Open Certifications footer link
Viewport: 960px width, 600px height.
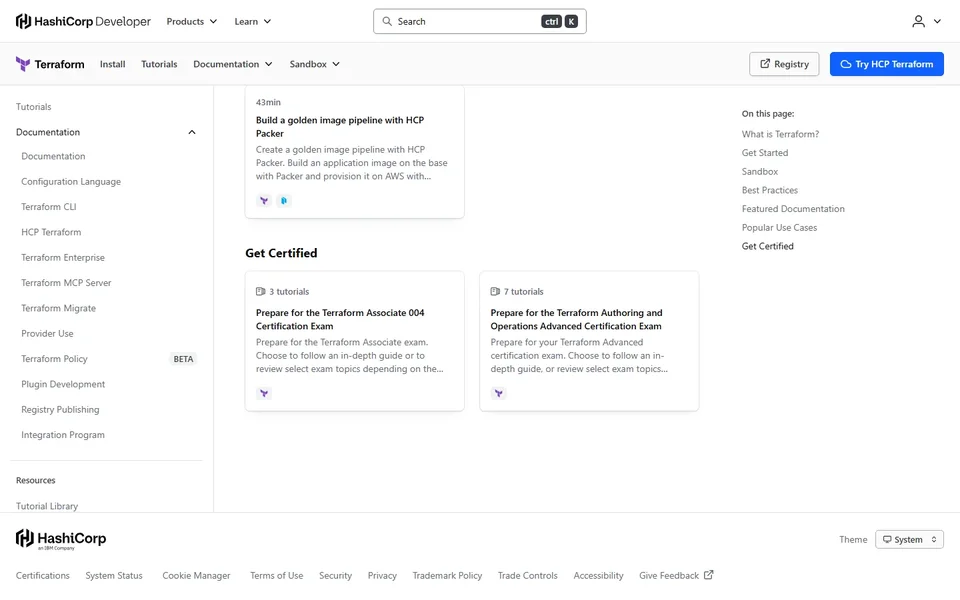point(43,576)
